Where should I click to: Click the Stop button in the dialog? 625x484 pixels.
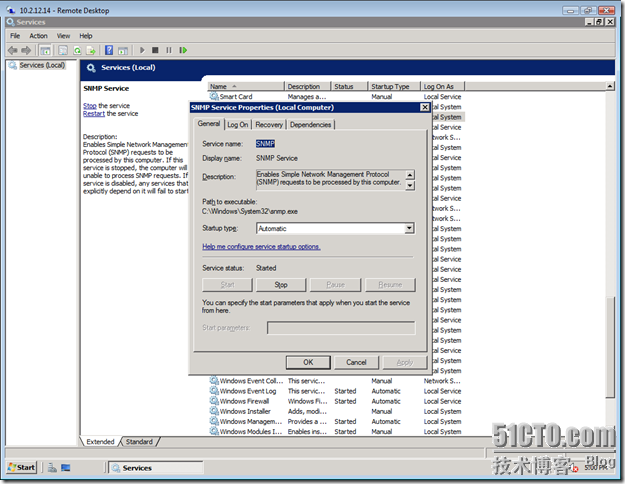coord(281,285)
